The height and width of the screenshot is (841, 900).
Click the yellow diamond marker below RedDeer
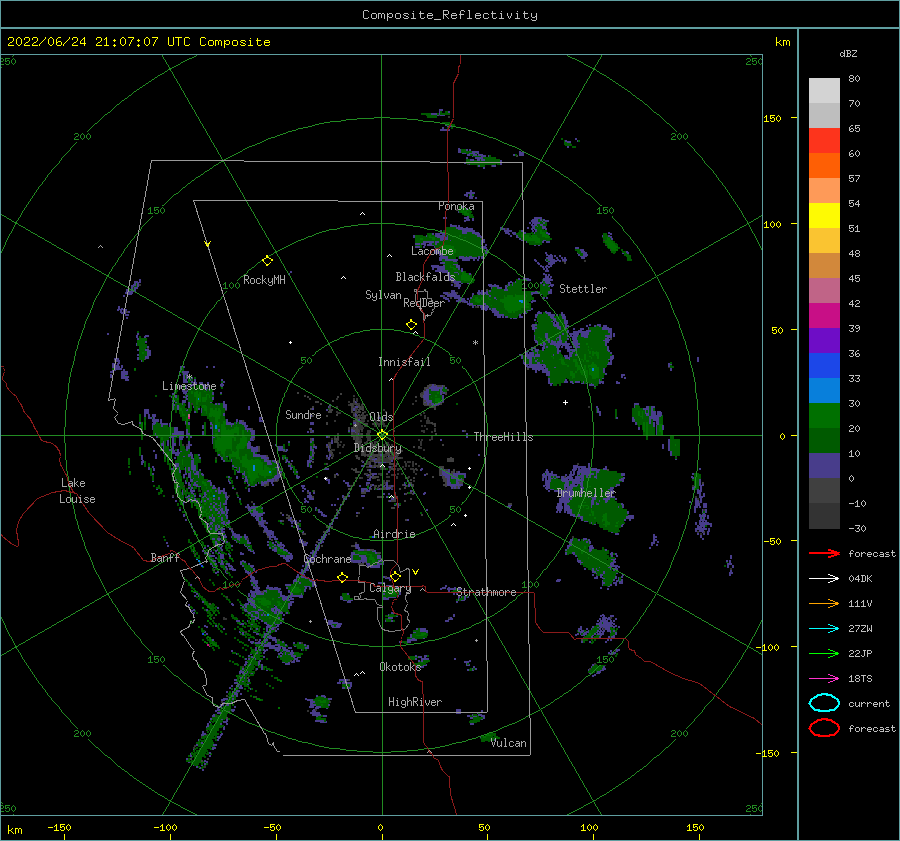click(x=411, y=325)
